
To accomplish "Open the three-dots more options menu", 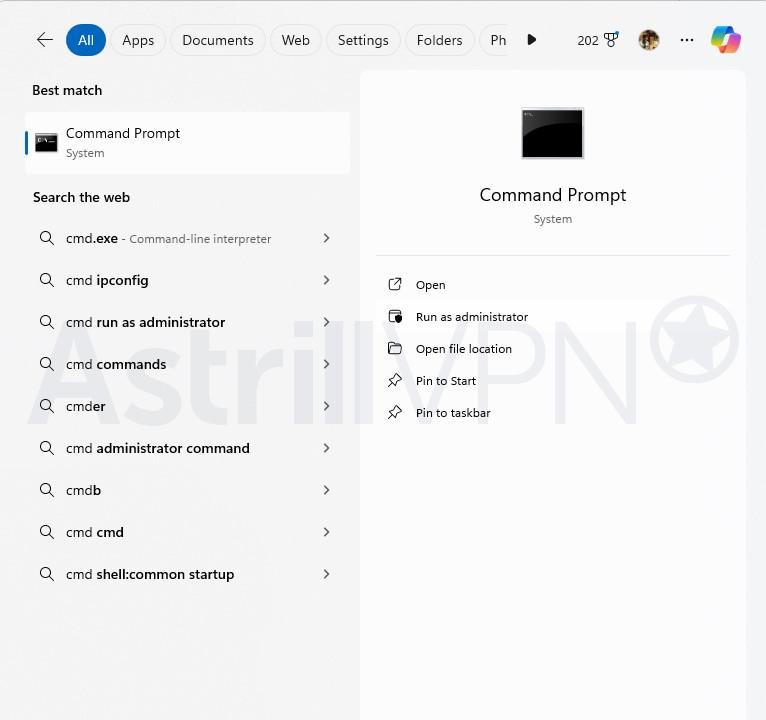I will pyautogui.click(x=686, y=40).
